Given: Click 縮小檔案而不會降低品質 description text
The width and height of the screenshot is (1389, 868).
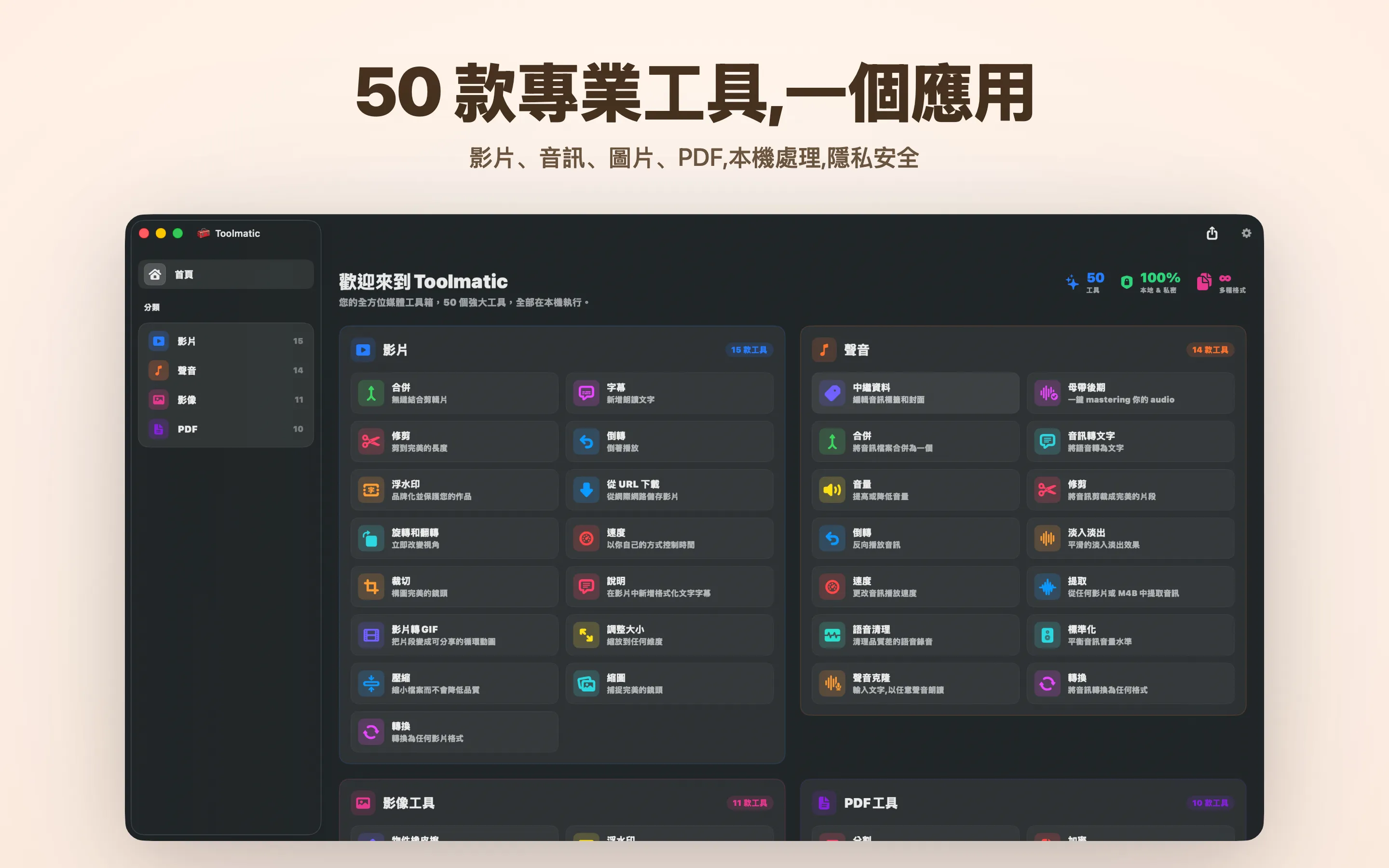Looking at the screenshot, I should 436,690.
